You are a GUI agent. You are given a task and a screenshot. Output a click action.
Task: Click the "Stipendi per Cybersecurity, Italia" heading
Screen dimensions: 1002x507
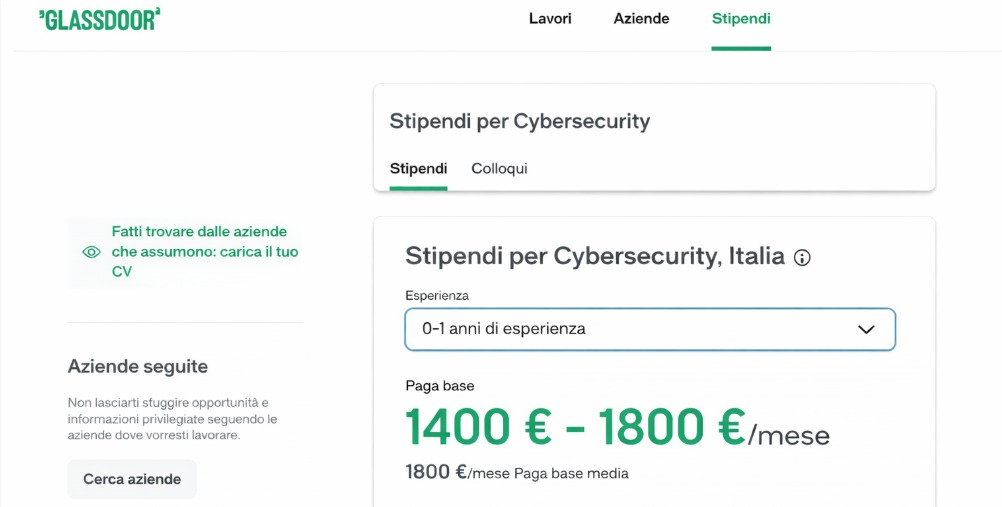tap(594, 256)
